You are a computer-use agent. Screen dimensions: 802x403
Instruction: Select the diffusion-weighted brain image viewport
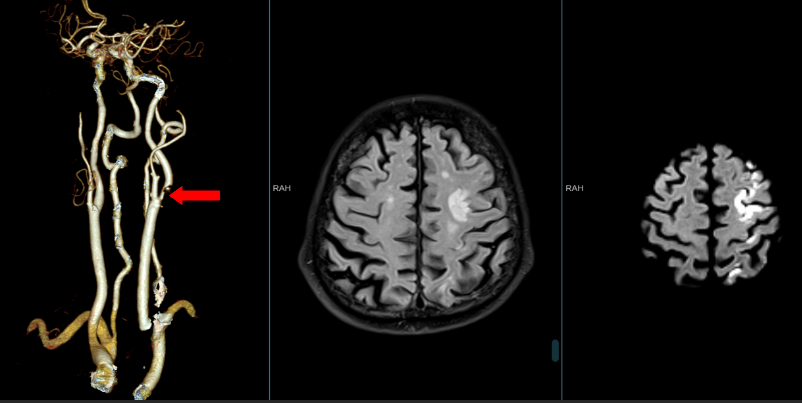(682, 200)
